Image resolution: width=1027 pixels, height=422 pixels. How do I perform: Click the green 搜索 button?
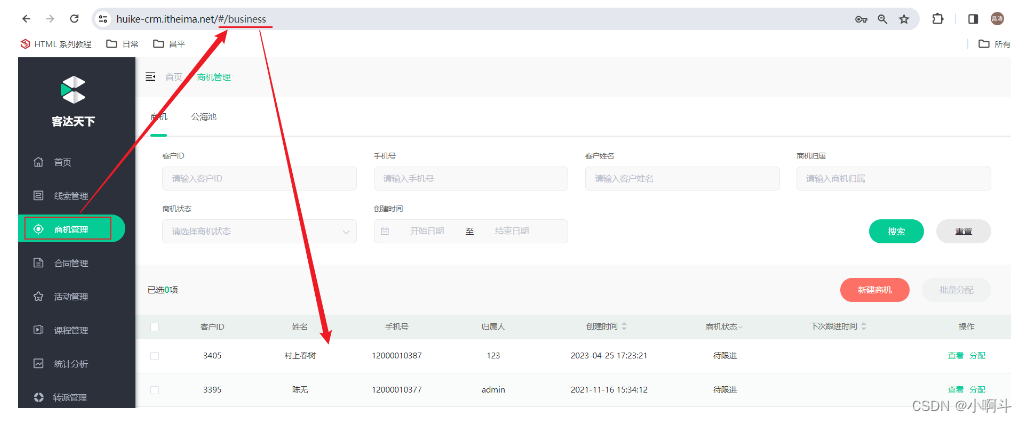click(896, 231)
